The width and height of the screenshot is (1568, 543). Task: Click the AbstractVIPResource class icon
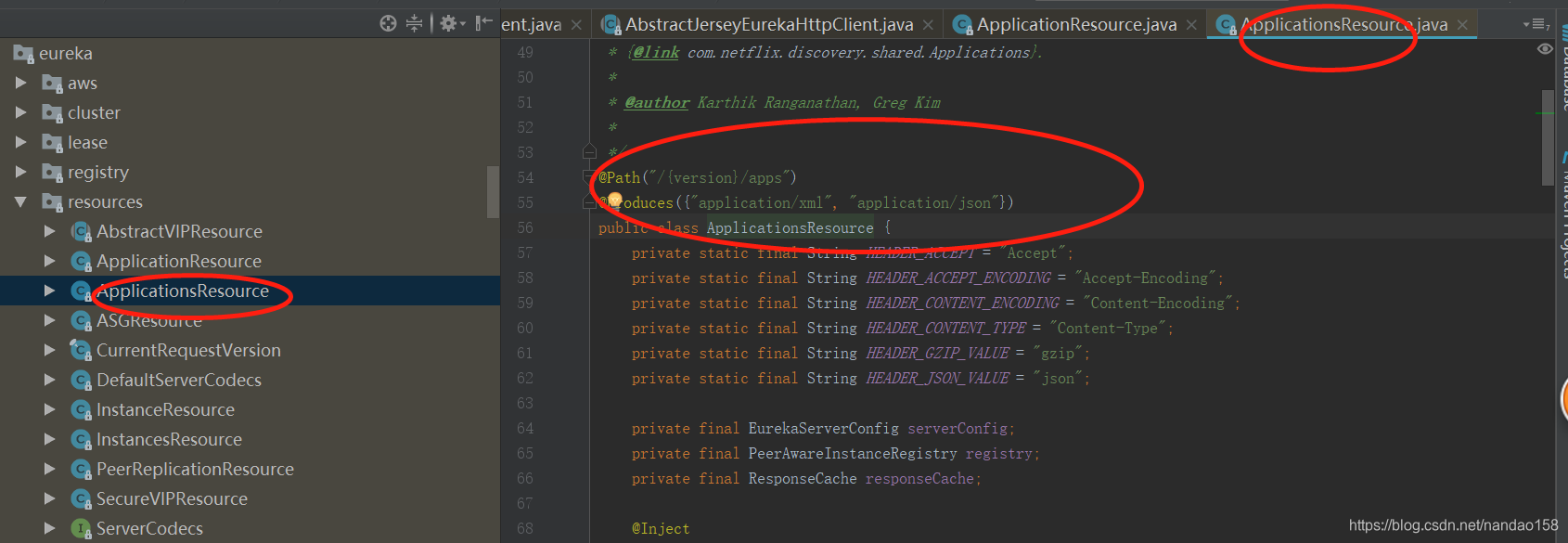[x=81, y=232]
